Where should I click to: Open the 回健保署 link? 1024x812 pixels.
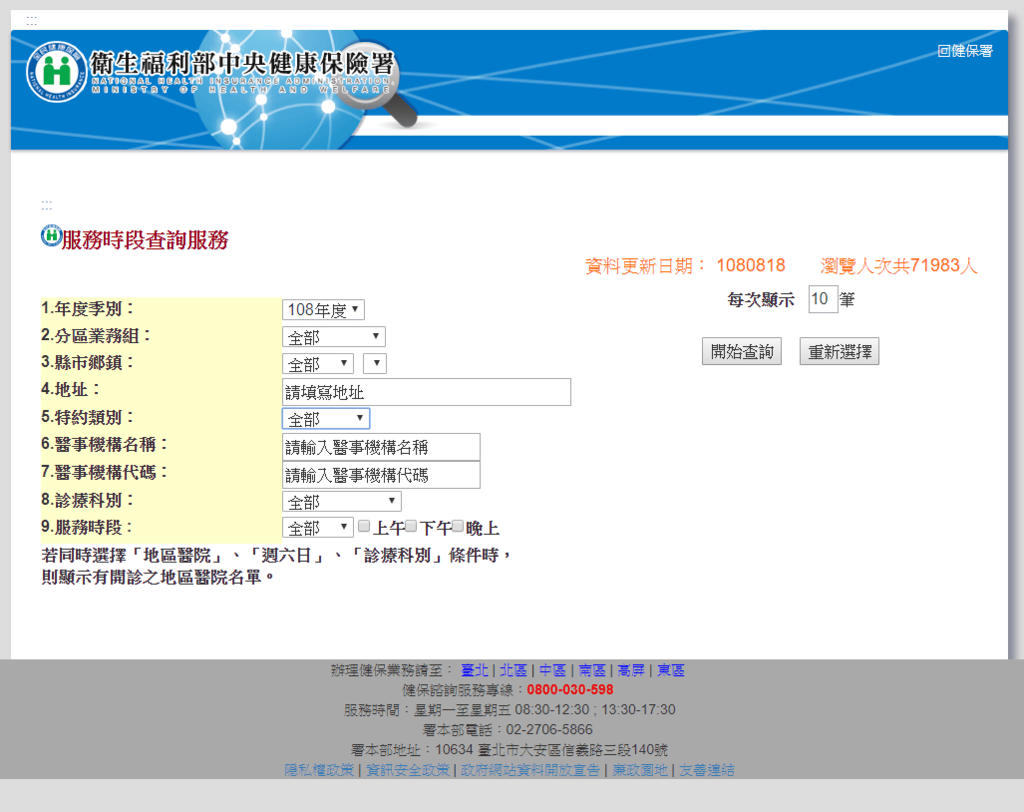pyautogui.click(x=965, y=51)
